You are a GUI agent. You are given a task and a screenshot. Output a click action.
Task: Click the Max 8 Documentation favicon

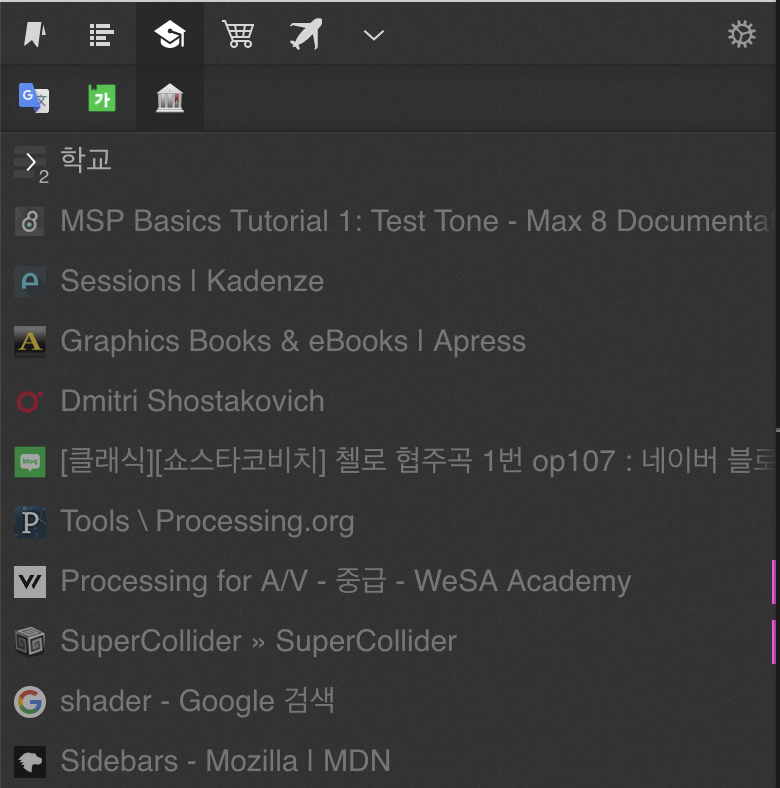coord(30,222)
